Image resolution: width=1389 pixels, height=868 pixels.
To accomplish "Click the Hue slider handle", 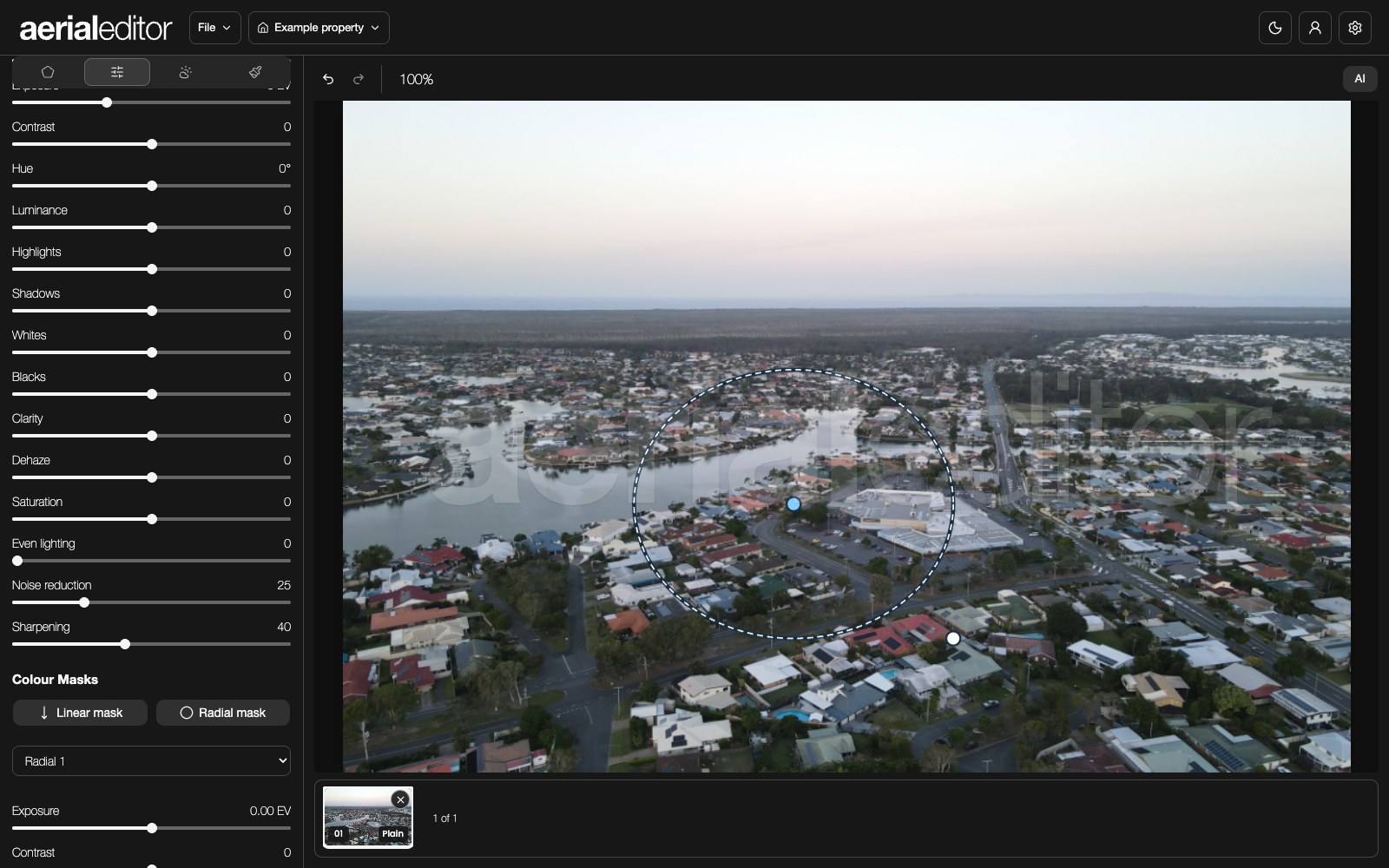I will (152, 186).
